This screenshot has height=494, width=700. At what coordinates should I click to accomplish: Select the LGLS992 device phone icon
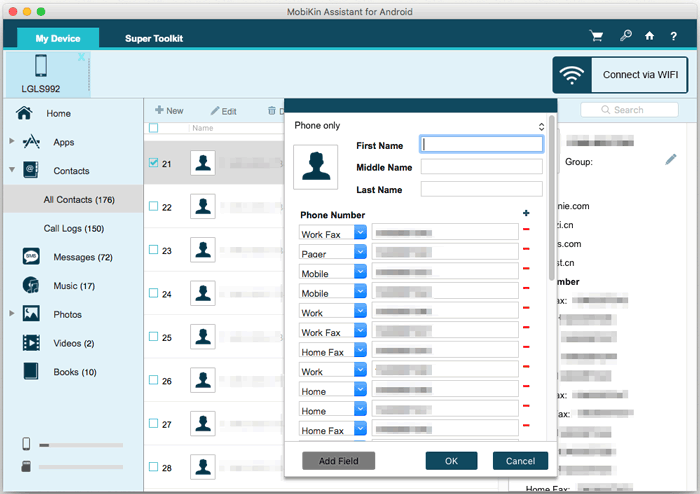(x=41, y=66)
